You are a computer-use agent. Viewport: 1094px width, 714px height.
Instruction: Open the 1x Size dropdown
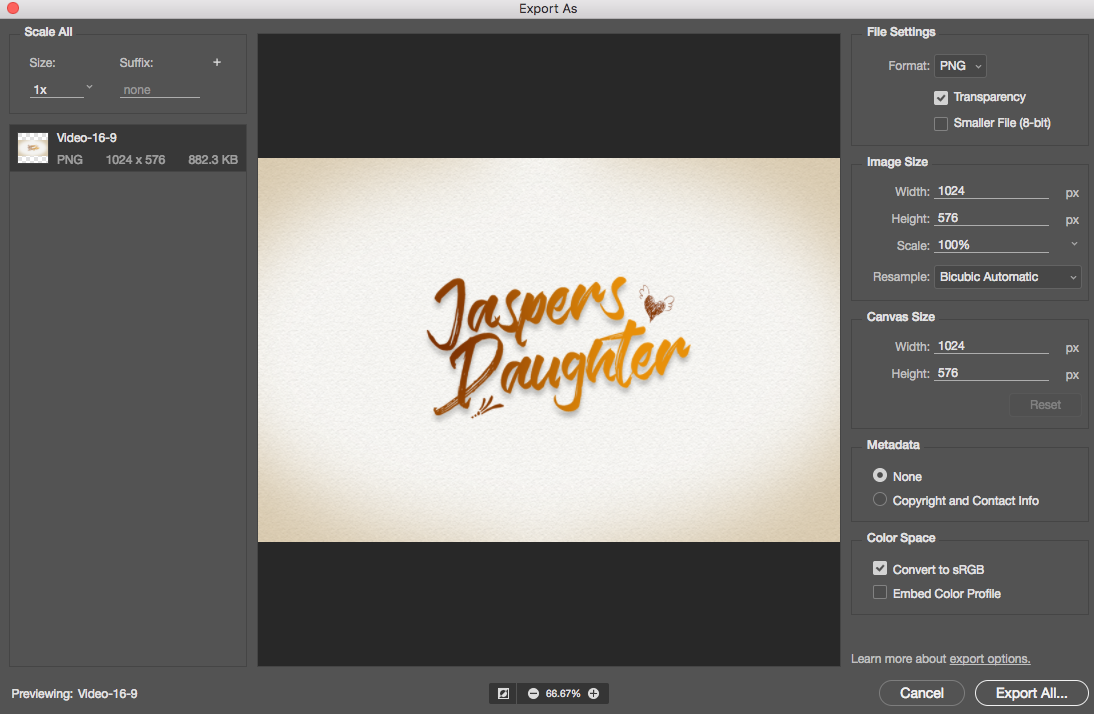coord(61,89)
